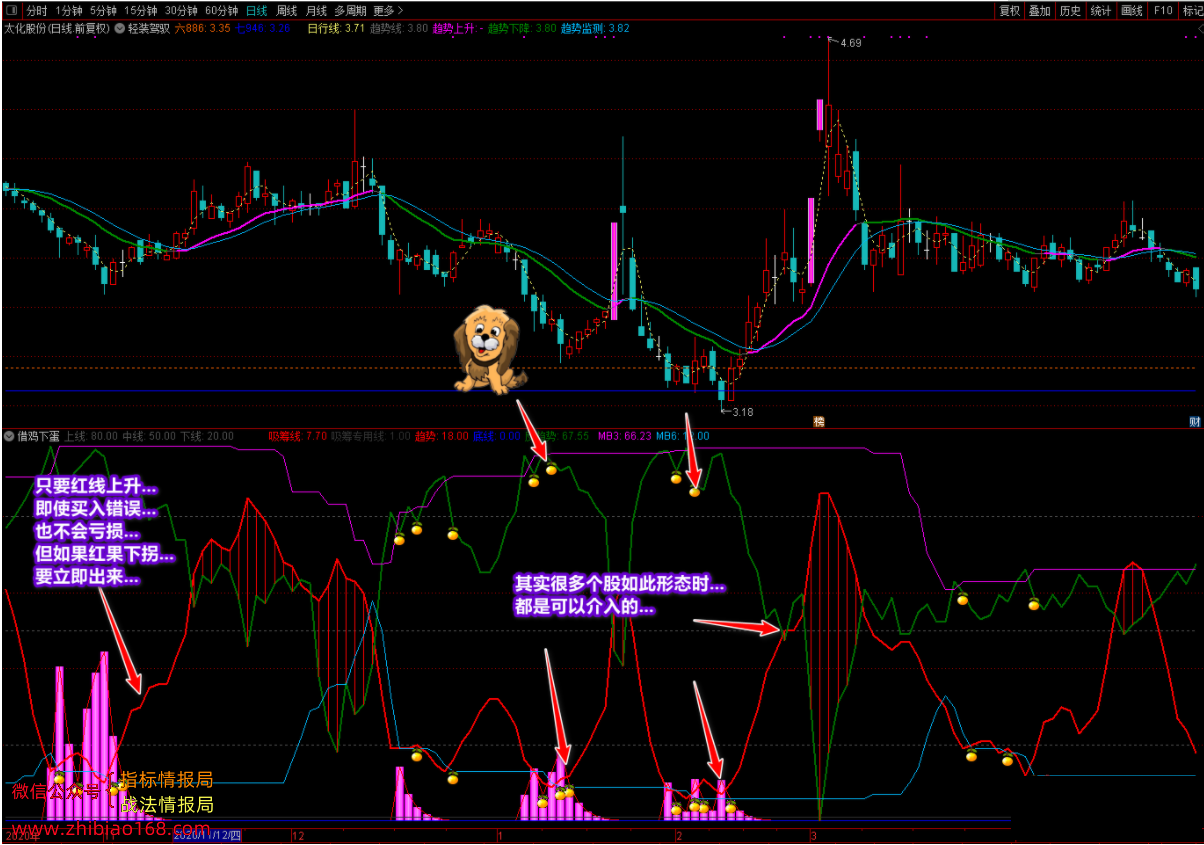1204x845 pixels.
Task: Select the 60分钟 period
Action: point(221,11)
